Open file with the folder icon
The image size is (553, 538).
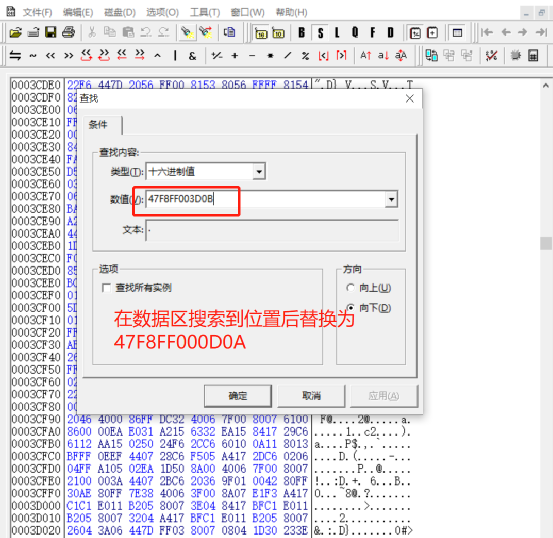tap(16, 33)
